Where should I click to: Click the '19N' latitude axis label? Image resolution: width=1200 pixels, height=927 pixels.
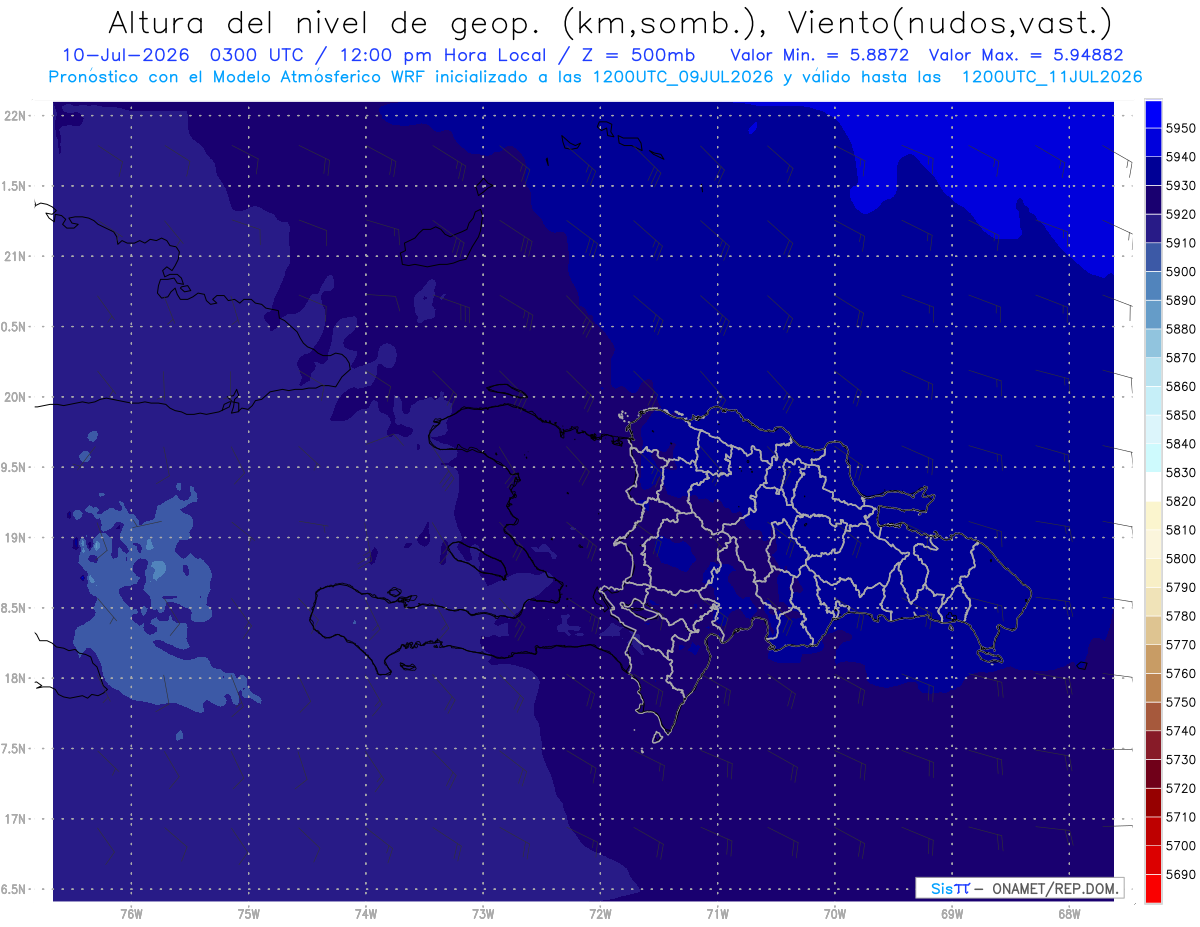(x=15, y=538)
